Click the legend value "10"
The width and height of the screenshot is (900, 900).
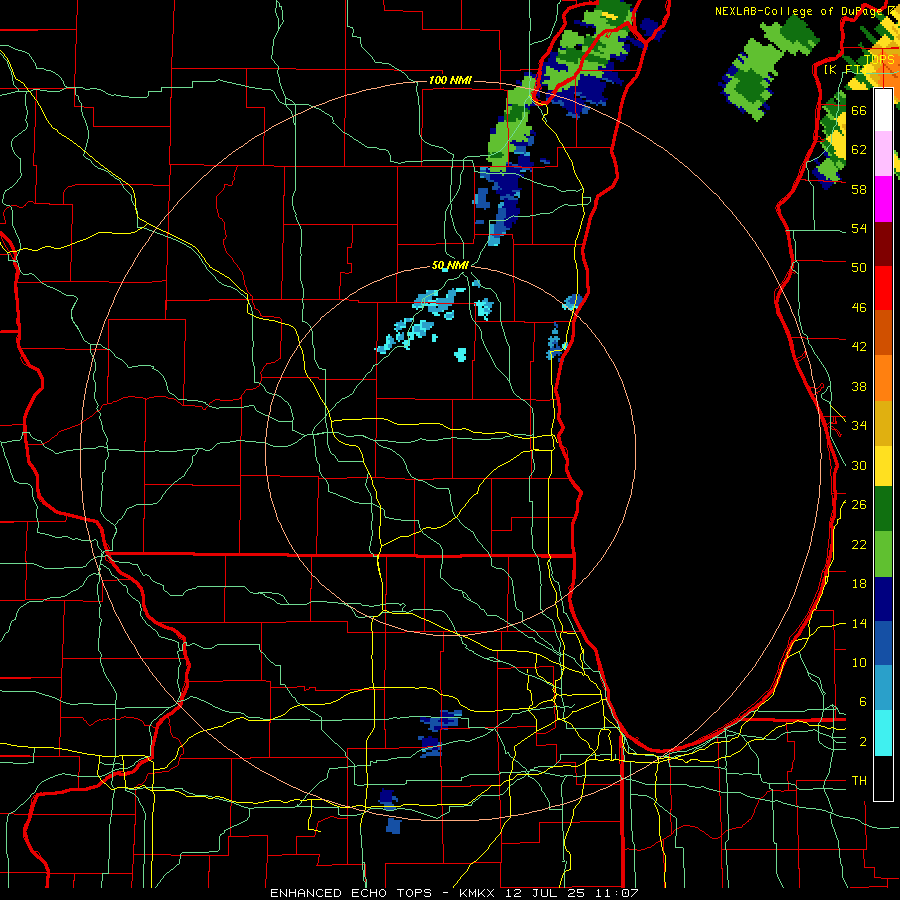[859, 662]
